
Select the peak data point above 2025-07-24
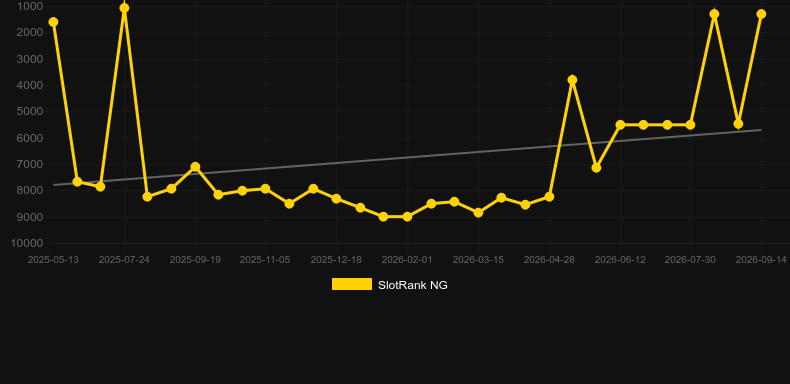[124, 8]
